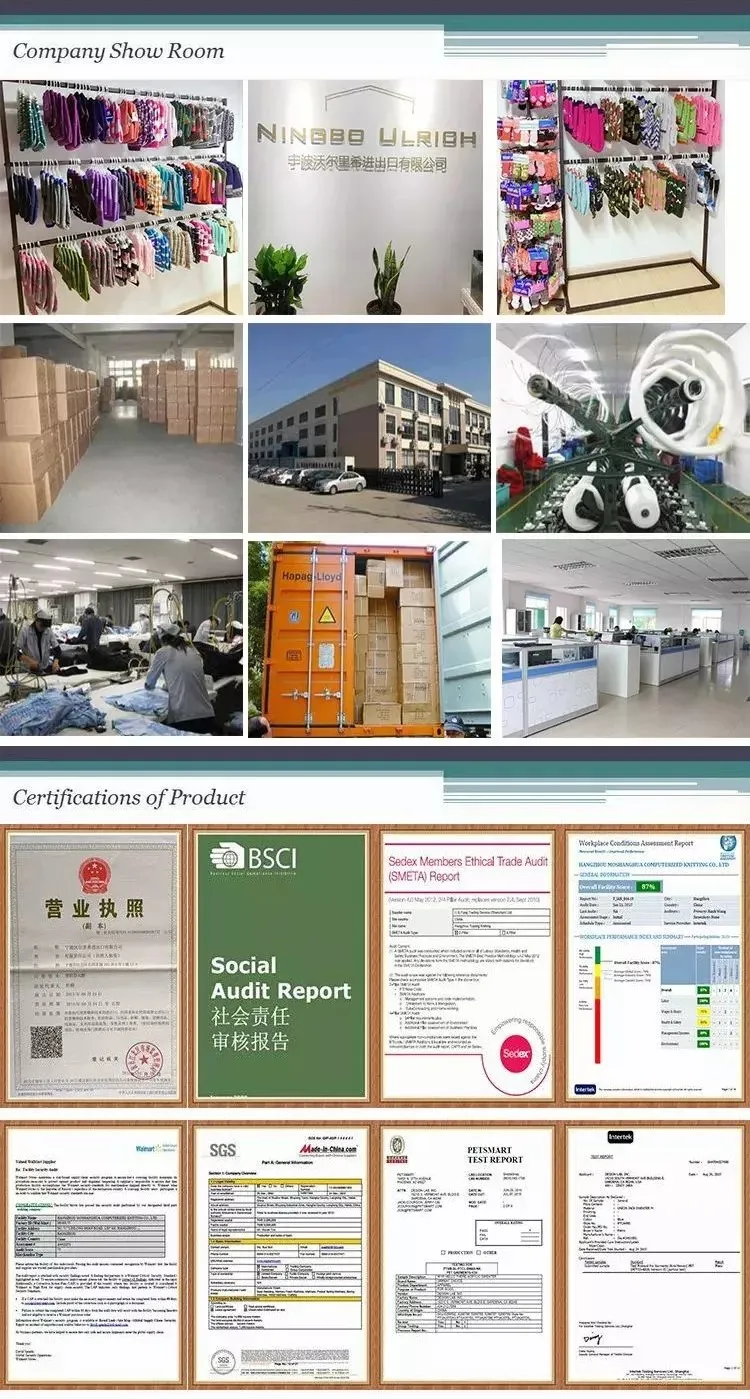The height and width of the screenshot is (1399, 750).
Task: Click the 'Company Show Room' heading
Action: pos(118,51)
